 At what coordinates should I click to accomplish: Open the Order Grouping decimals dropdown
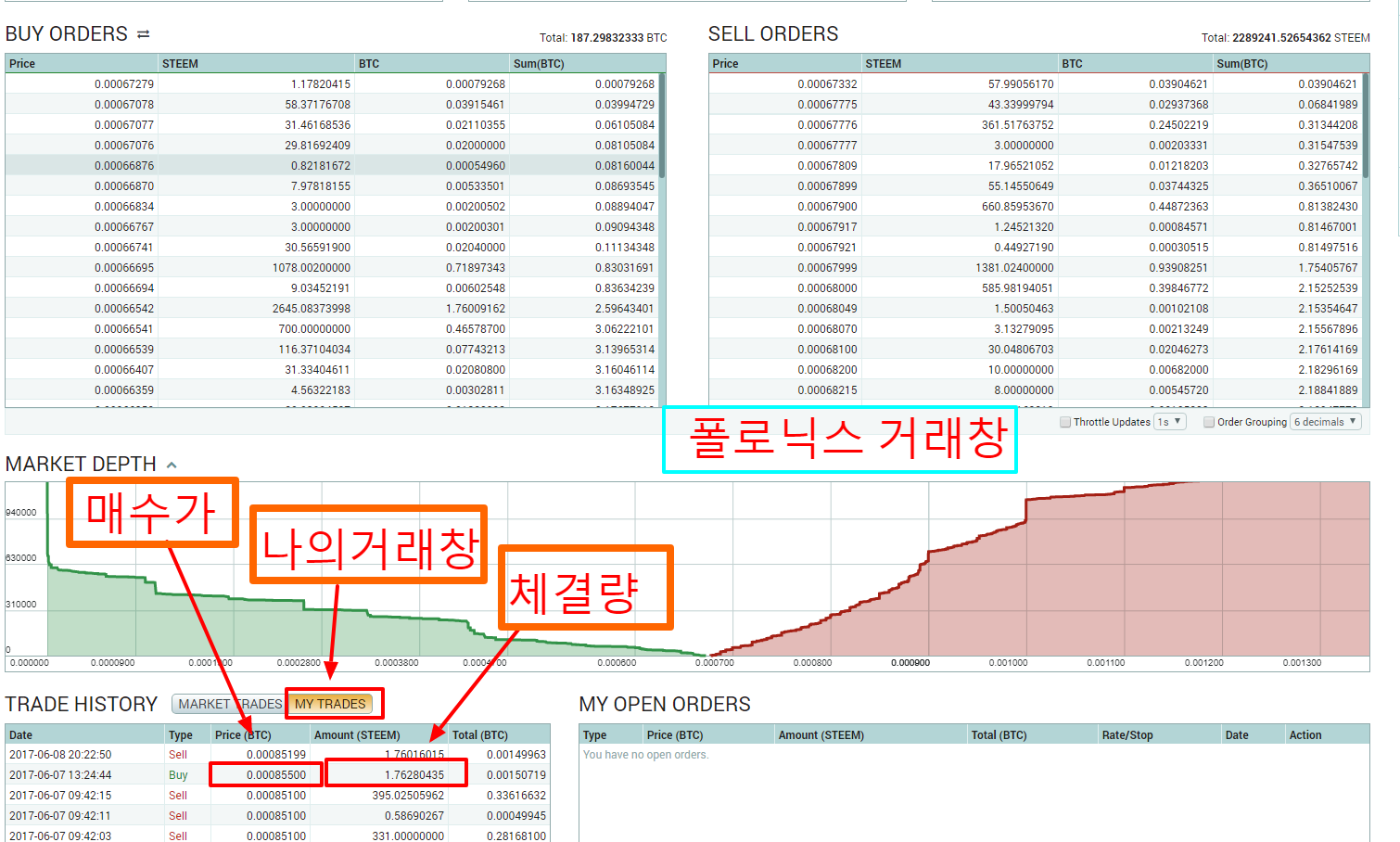coord(1326,421)
